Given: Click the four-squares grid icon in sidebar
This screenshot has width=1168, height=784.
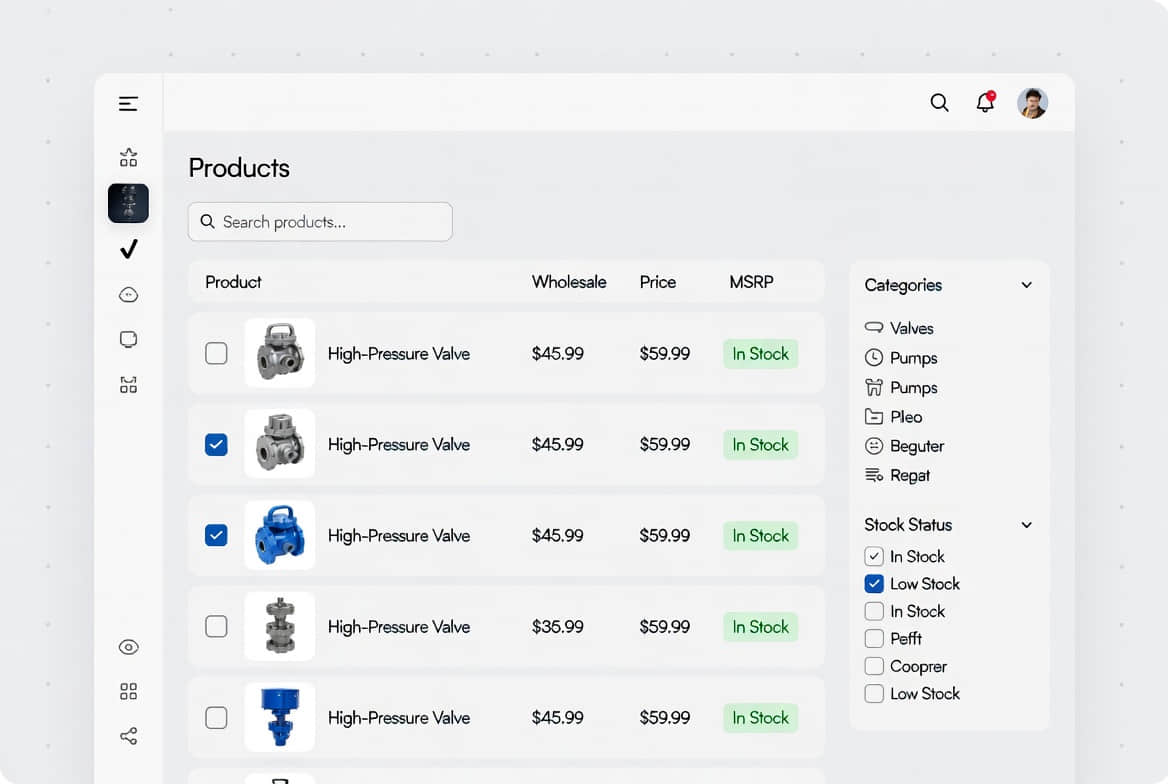Looking at the screenshot, I should click(x=128, y=692).
